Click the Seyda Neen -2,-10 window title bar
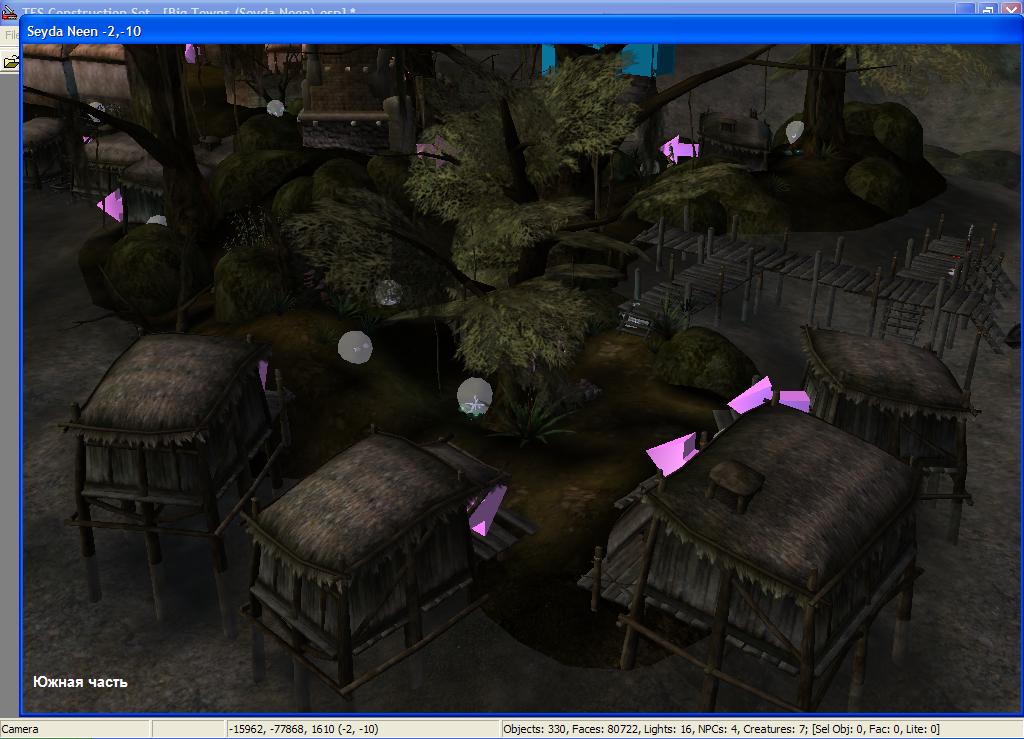 tap(500, 31)
